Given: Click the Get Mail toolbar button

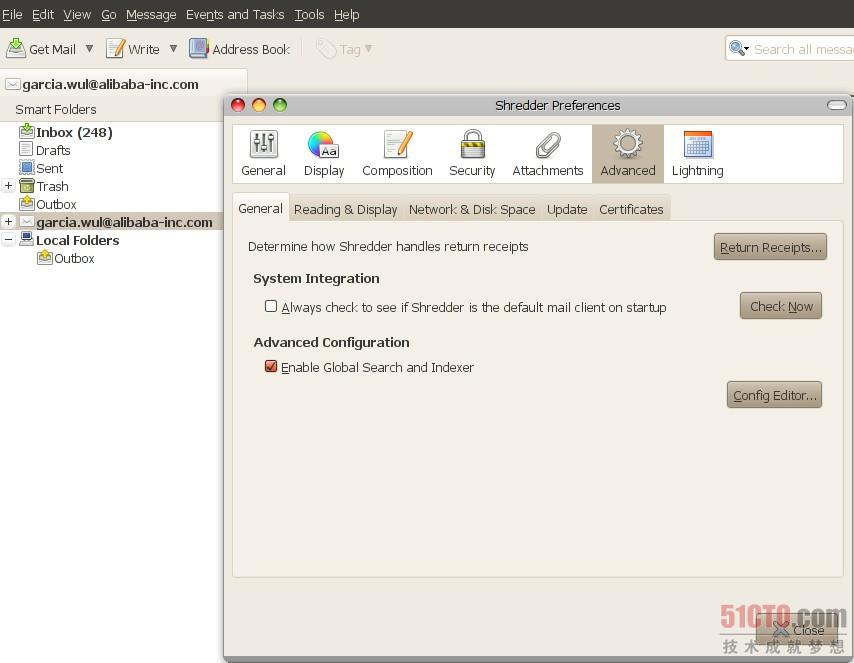Looking at the screenshot, I should (41, 49).
